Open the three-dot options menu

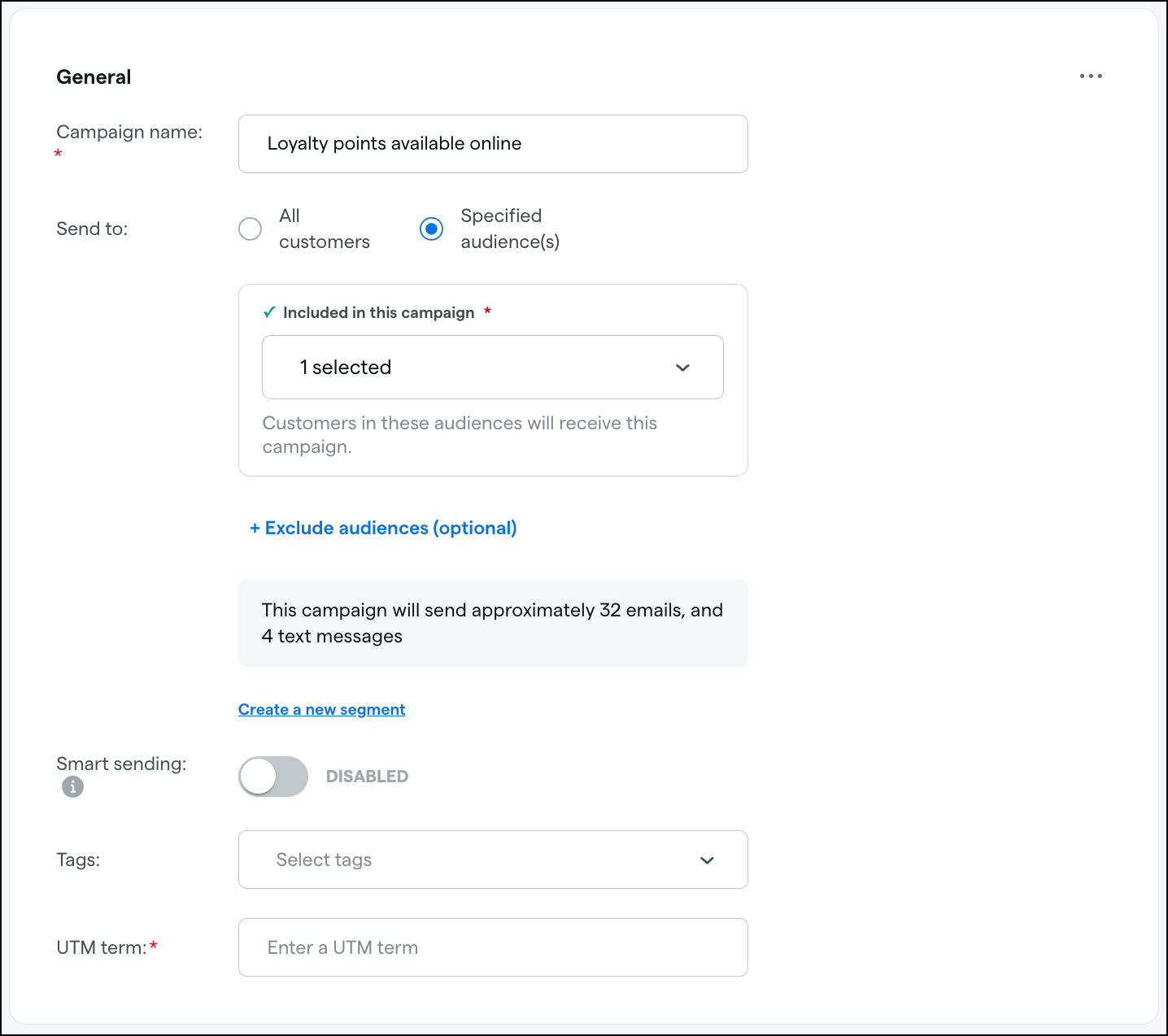(x=1091, y=76)
